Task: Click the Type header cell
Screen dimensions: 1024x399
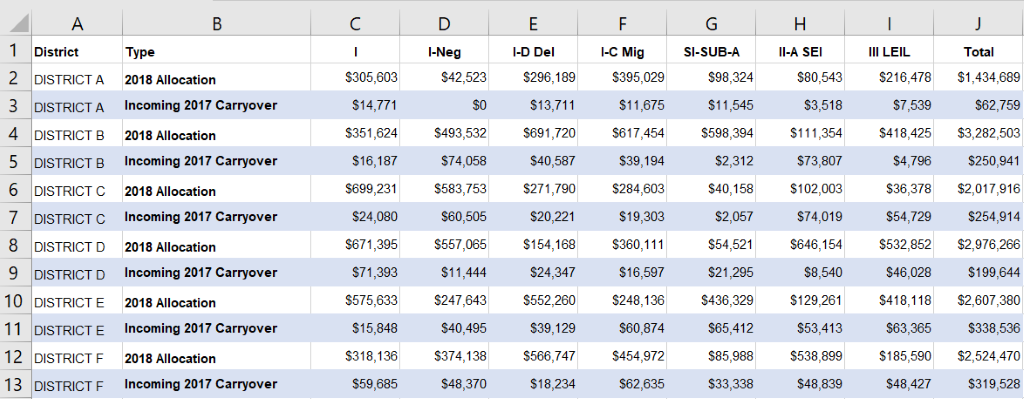Action: click(217, 50)
